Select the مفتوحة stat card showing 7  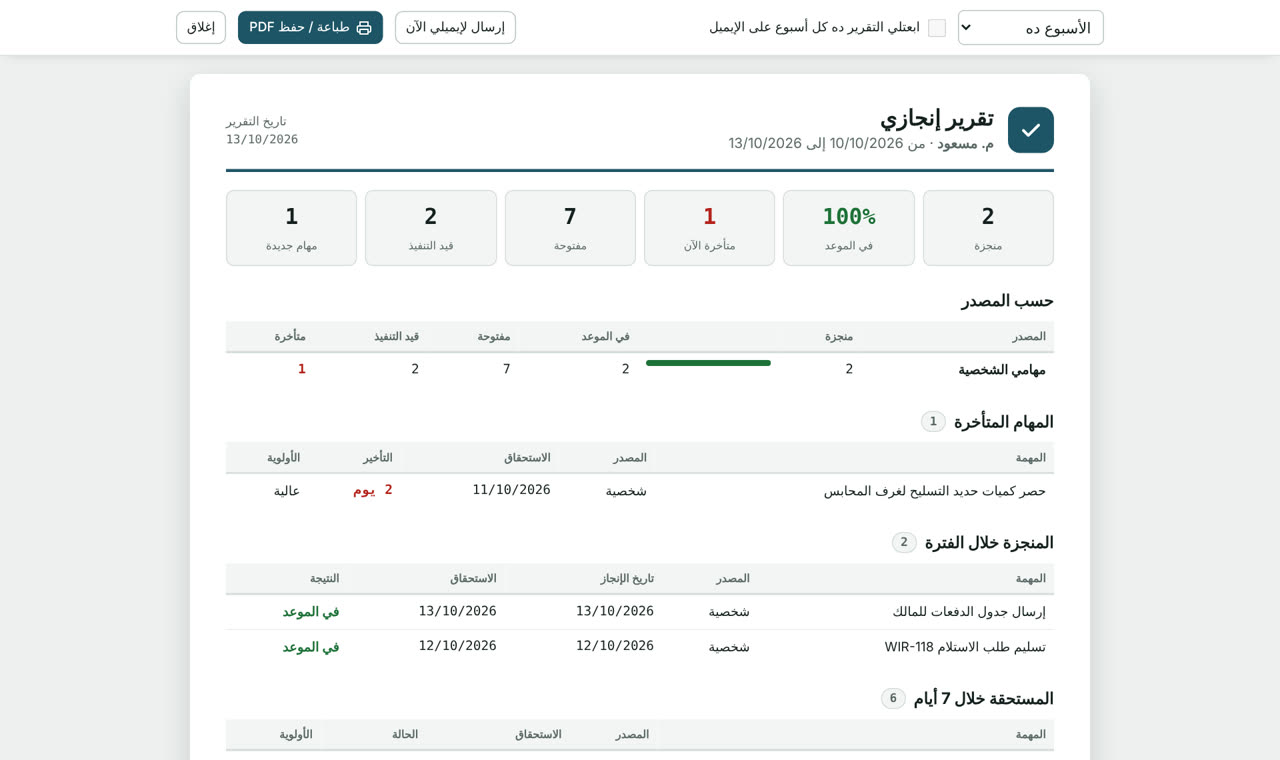click(570, 228)
